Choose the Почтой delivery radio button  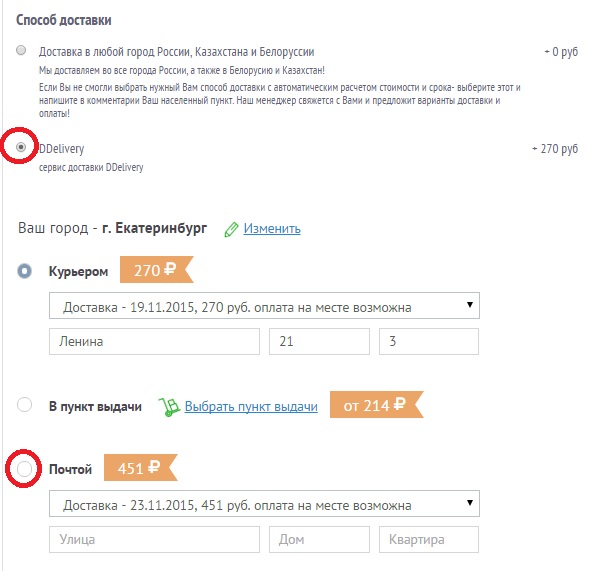(25, 469)
